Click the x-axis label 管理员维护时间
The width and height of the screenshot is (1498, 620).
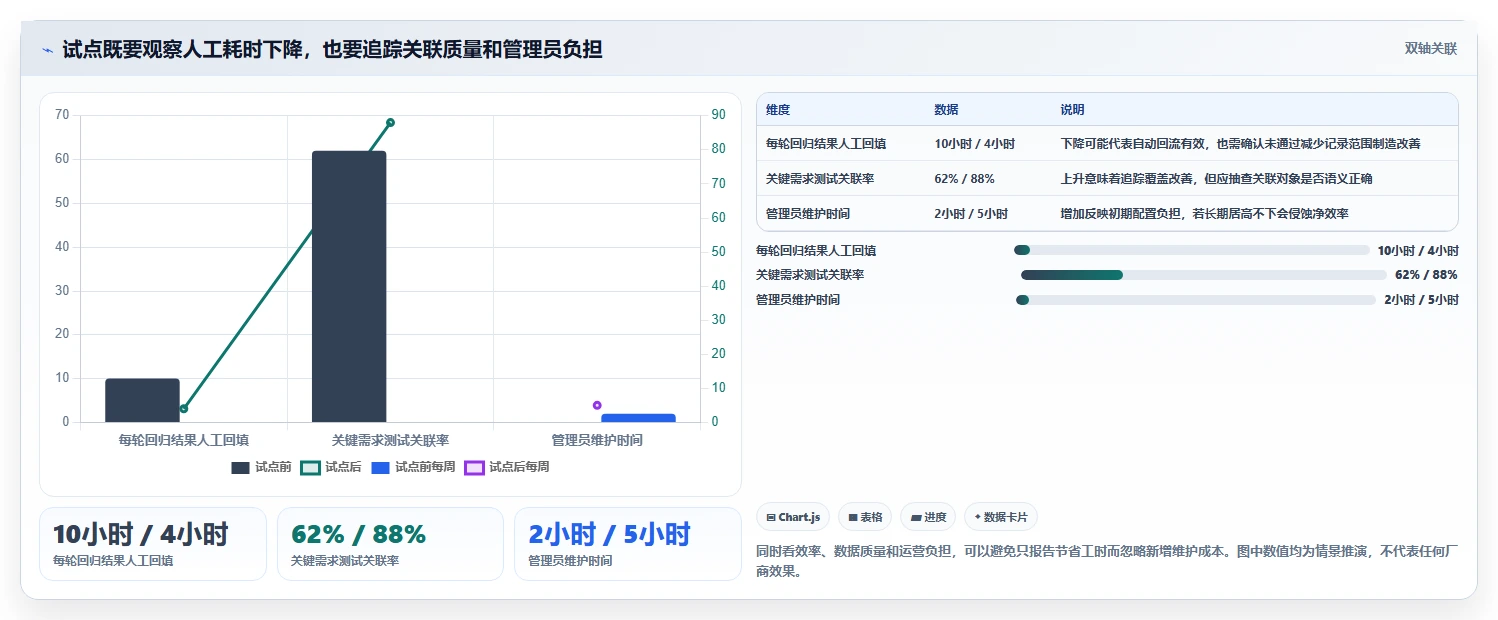click(597, 440)
